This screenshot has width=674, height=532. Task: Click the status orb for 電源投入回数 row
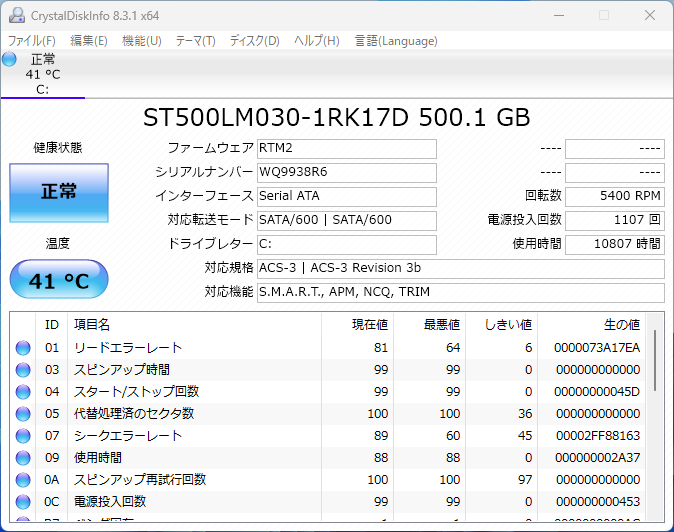(x=23, y=502)
